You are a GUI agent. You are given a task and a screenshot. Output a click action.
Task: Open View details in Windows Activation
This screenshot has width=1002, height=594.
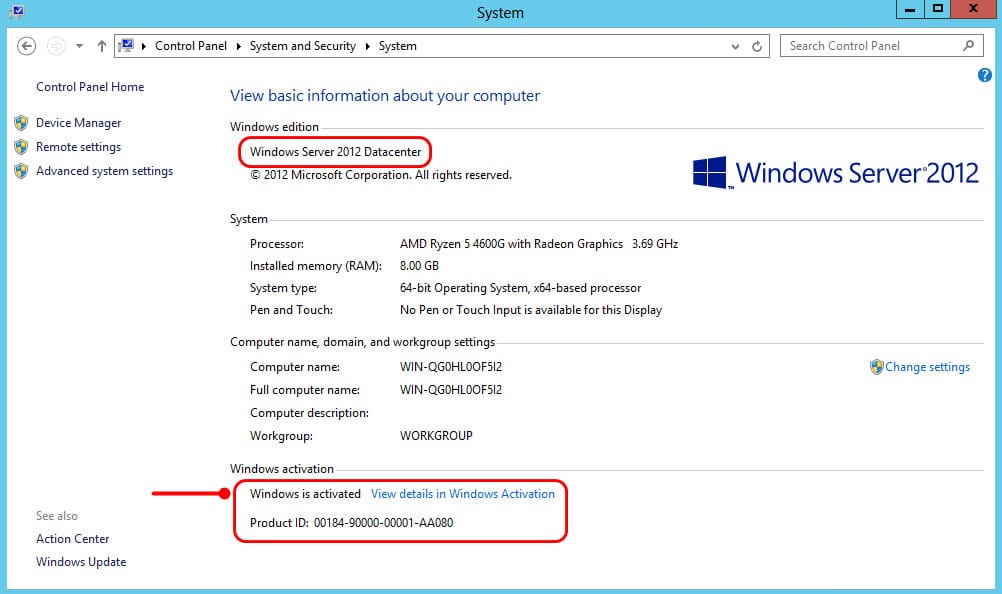pos(463,494)
